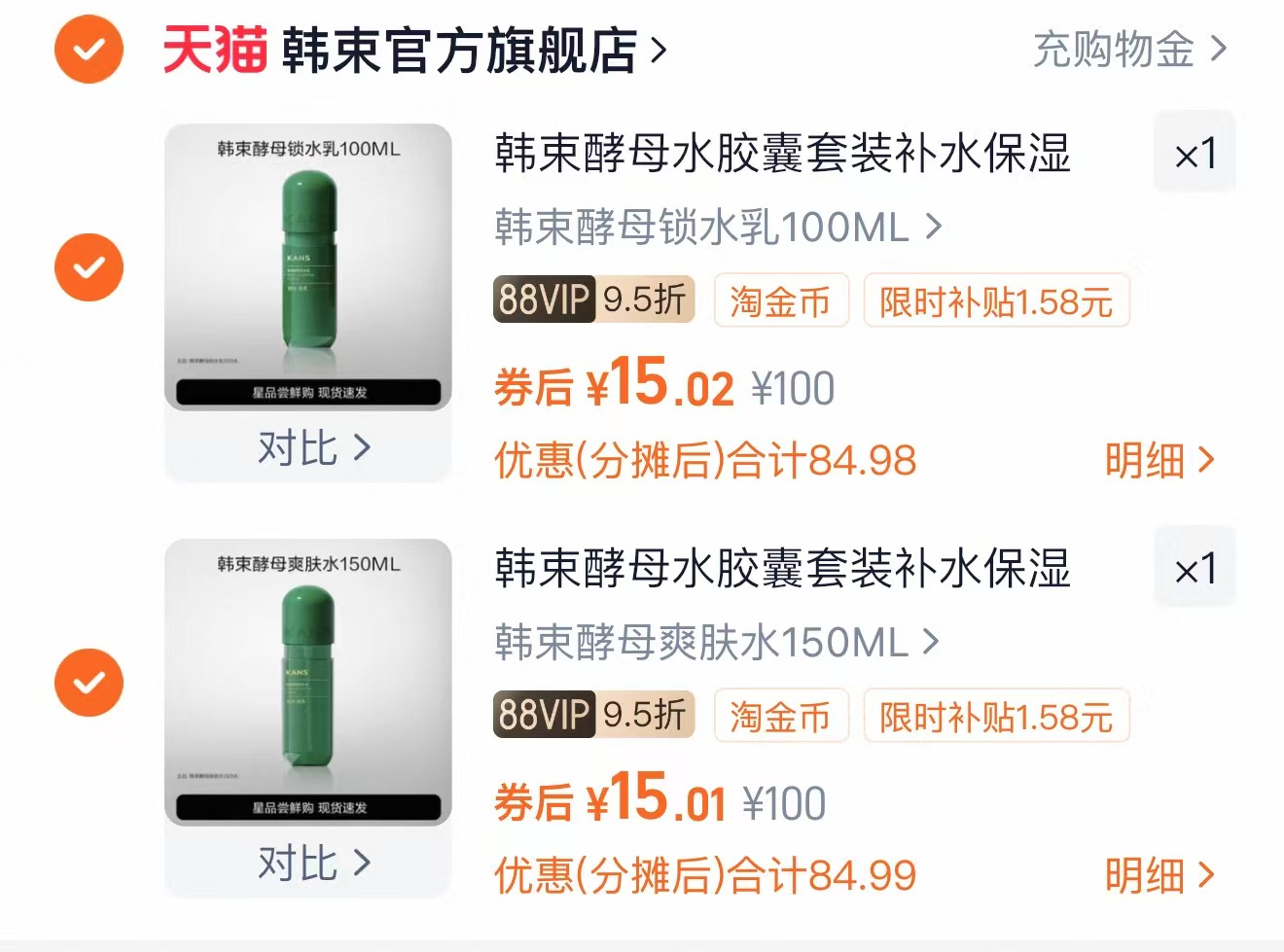Click the 限时补贴1.58元 tag on the first product
Screen dimensions: 1284x952
(x=995, y=301)
